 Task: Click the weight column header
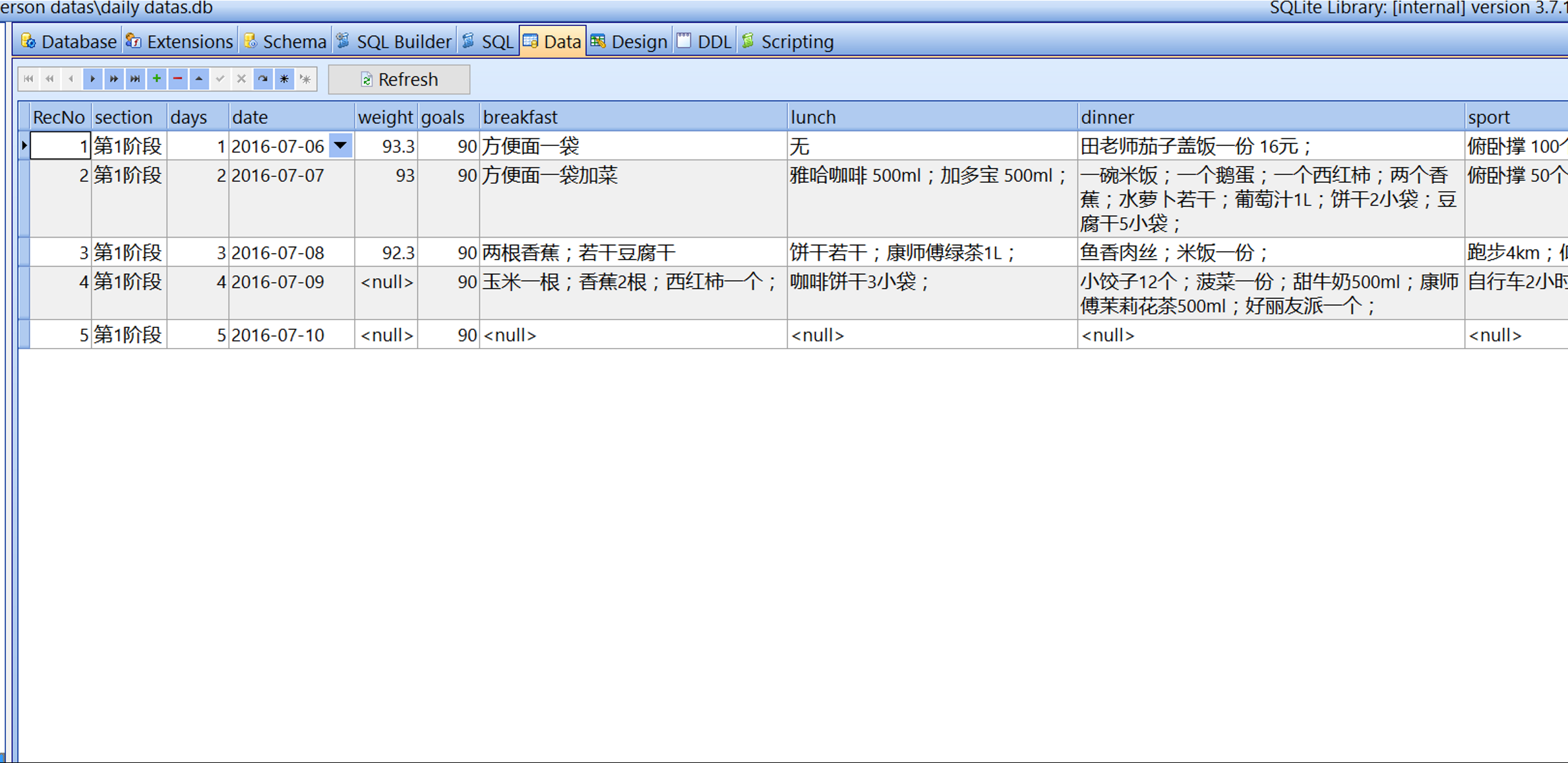(385, 117)
